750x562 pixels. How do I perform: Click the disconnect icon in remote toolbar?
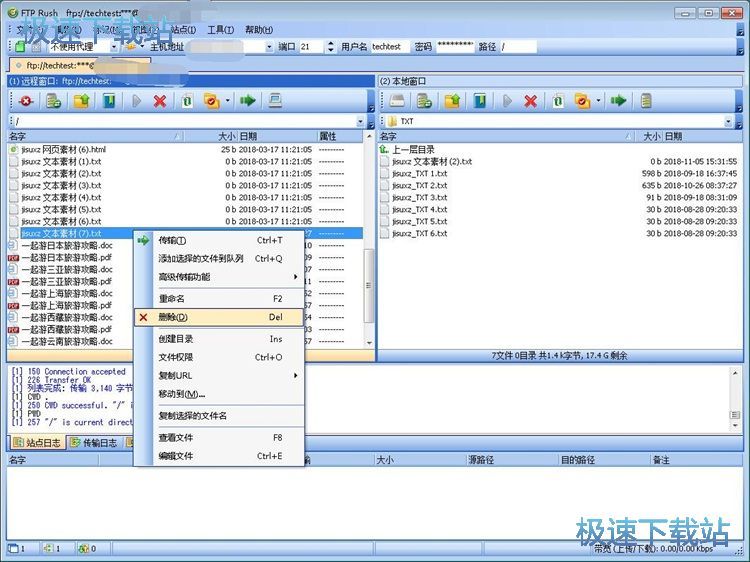25,101
